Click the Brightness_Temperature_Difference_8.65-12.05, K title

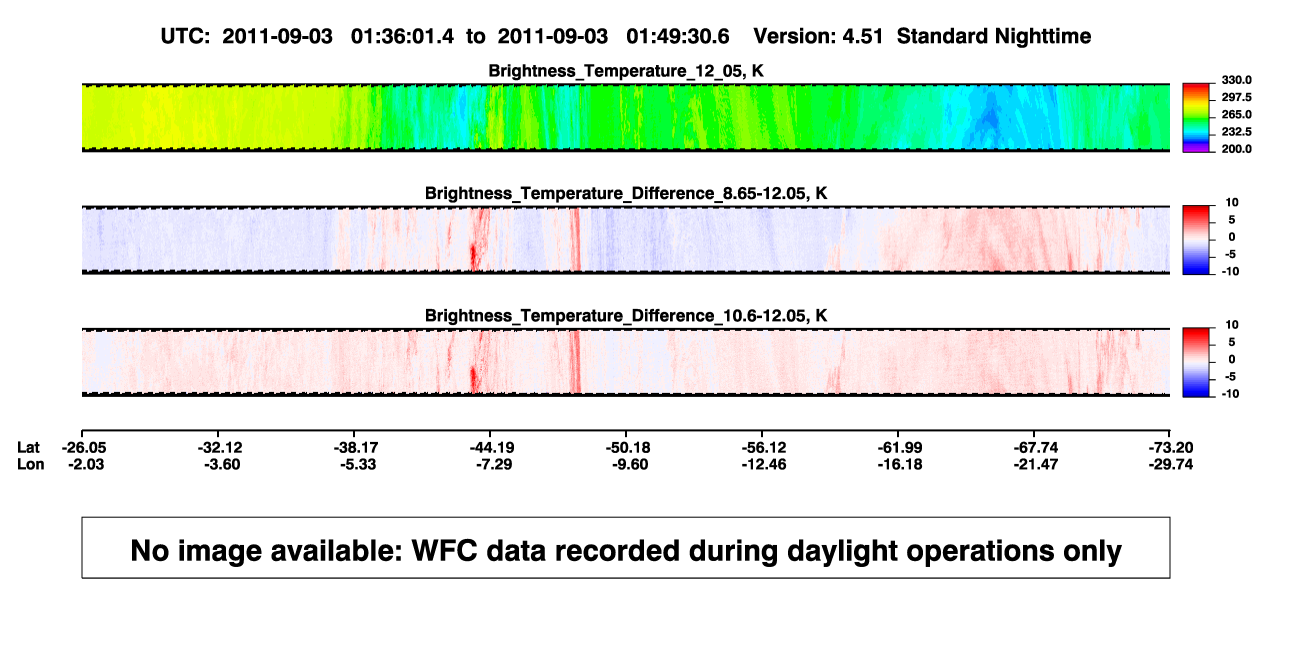pyautogui.click(x=625, y=193)
